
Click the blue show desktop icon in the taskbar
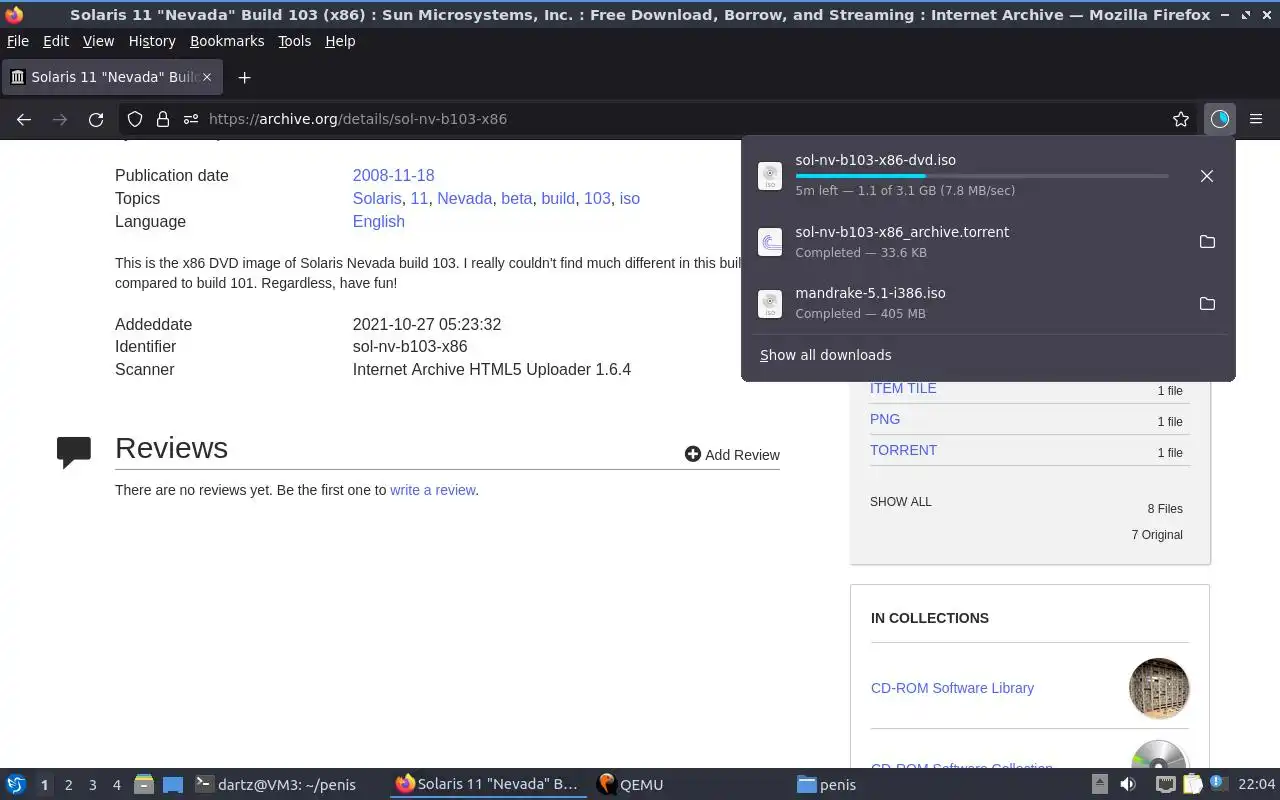tap(173, 785)
